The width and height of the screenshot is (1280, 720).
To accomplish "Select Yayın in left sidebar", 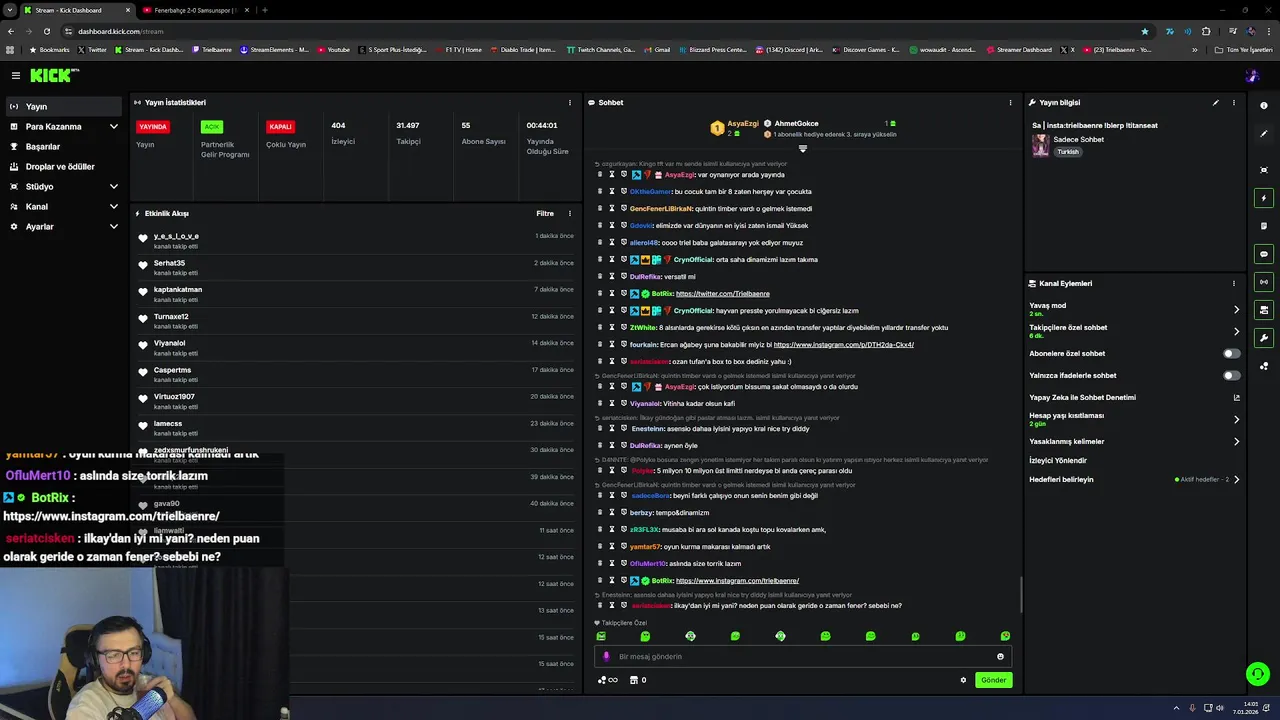I will pyautogui.click(x=64, y=106).
